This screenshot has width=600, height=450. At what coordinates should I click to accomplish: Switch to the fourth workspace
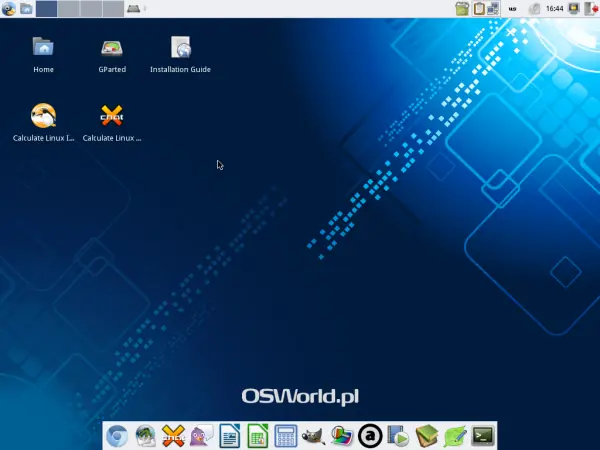coord(113,8)
